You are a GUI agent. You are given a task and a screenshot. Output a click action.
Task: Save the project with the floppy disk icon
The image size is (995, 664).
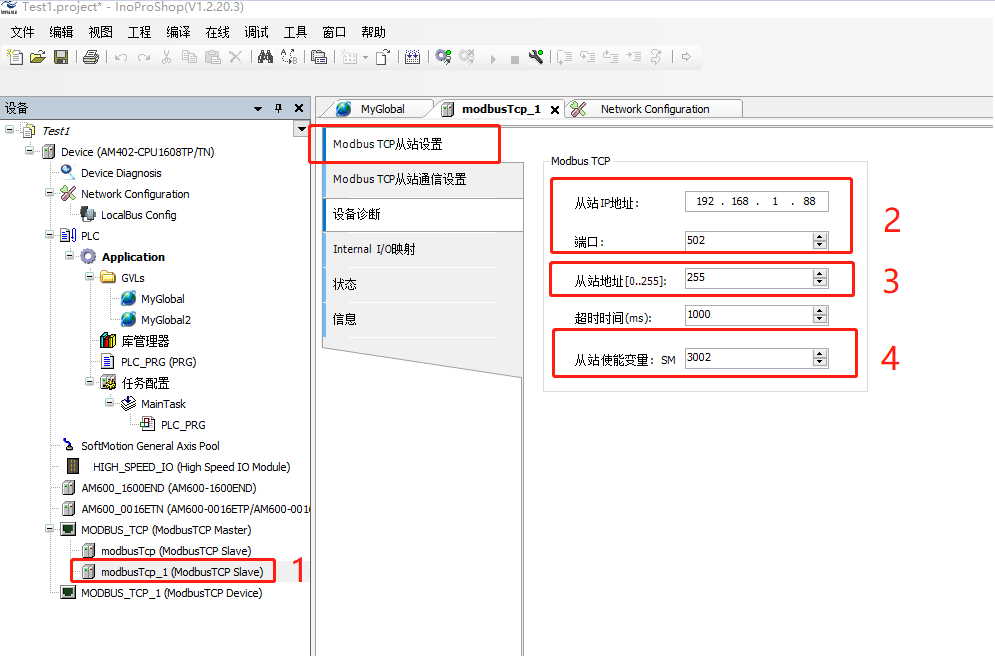click(61, 57)
